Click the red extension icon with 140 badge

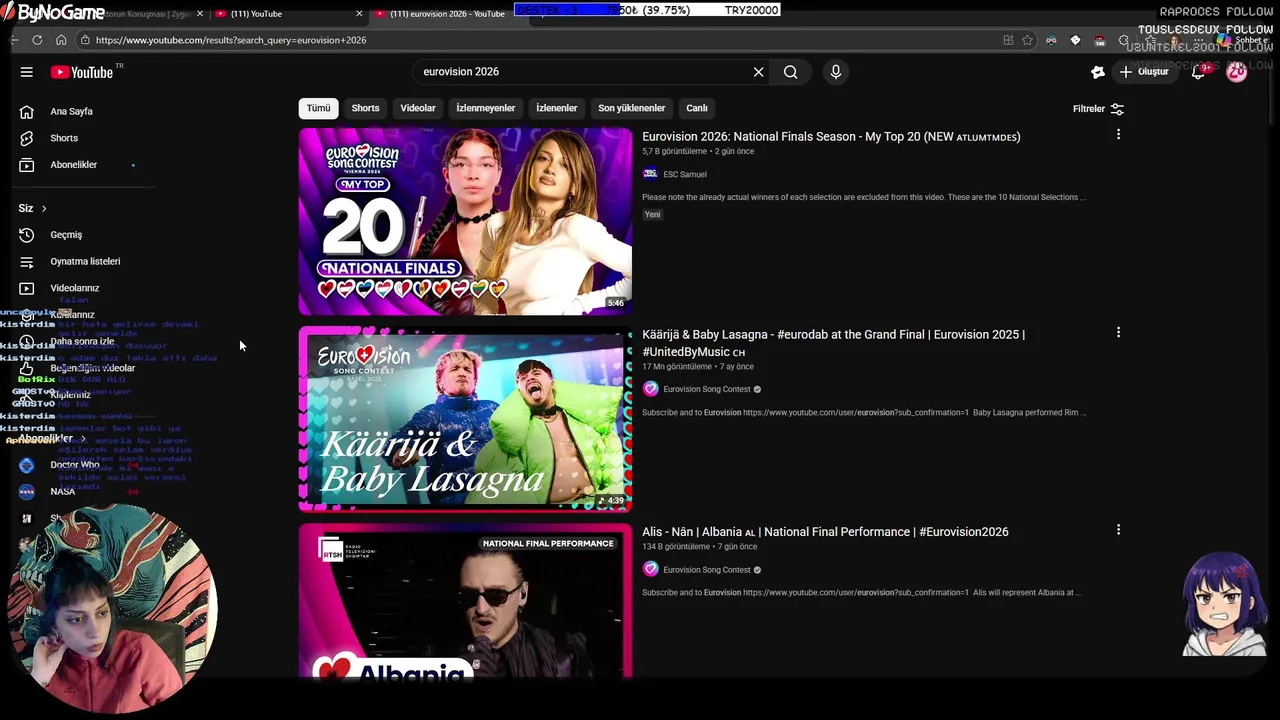pos(1100,40)
